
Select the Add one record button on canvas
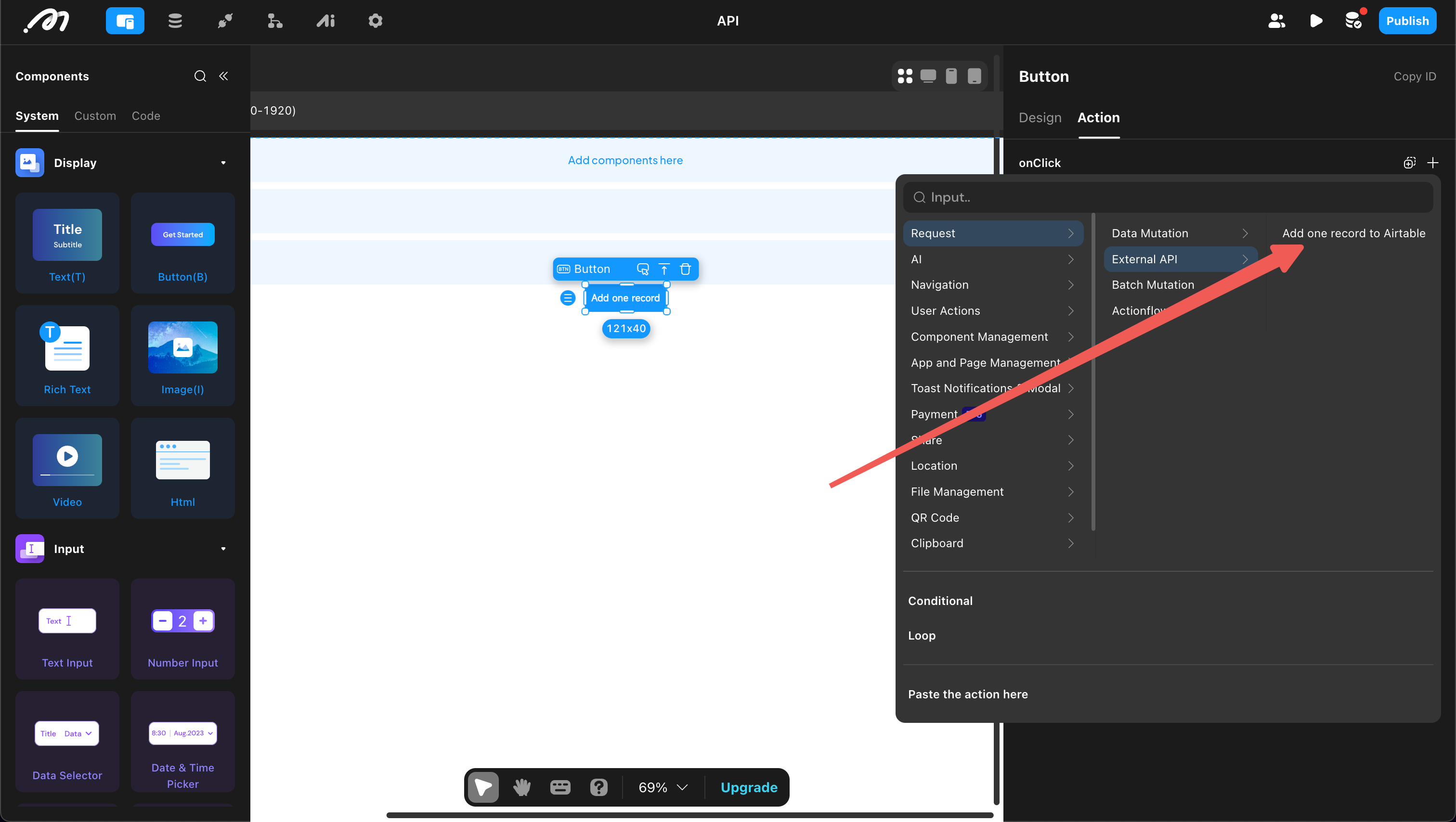626,298
